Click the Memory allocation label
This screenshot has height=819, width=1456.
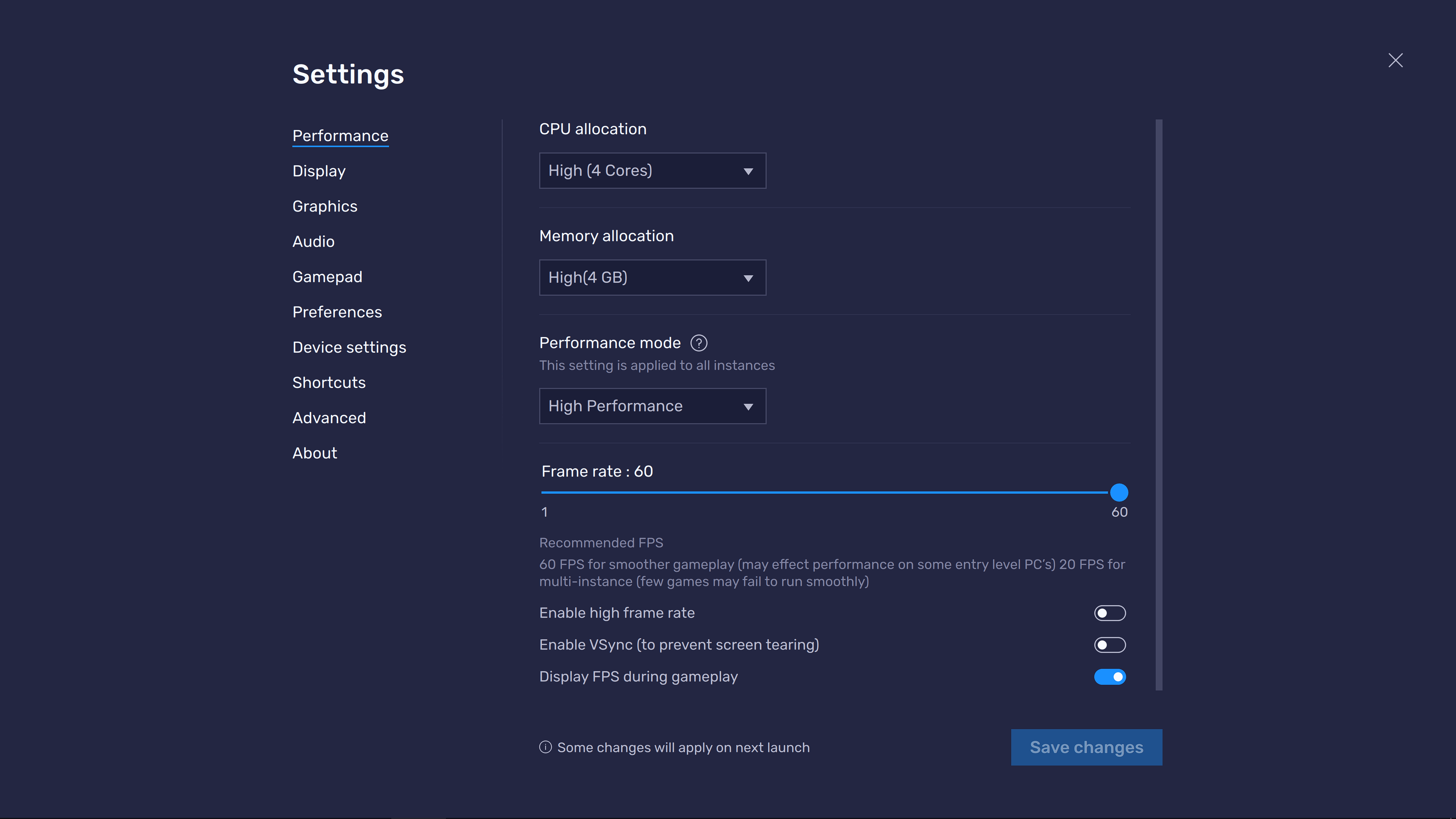tap(607, 236)
